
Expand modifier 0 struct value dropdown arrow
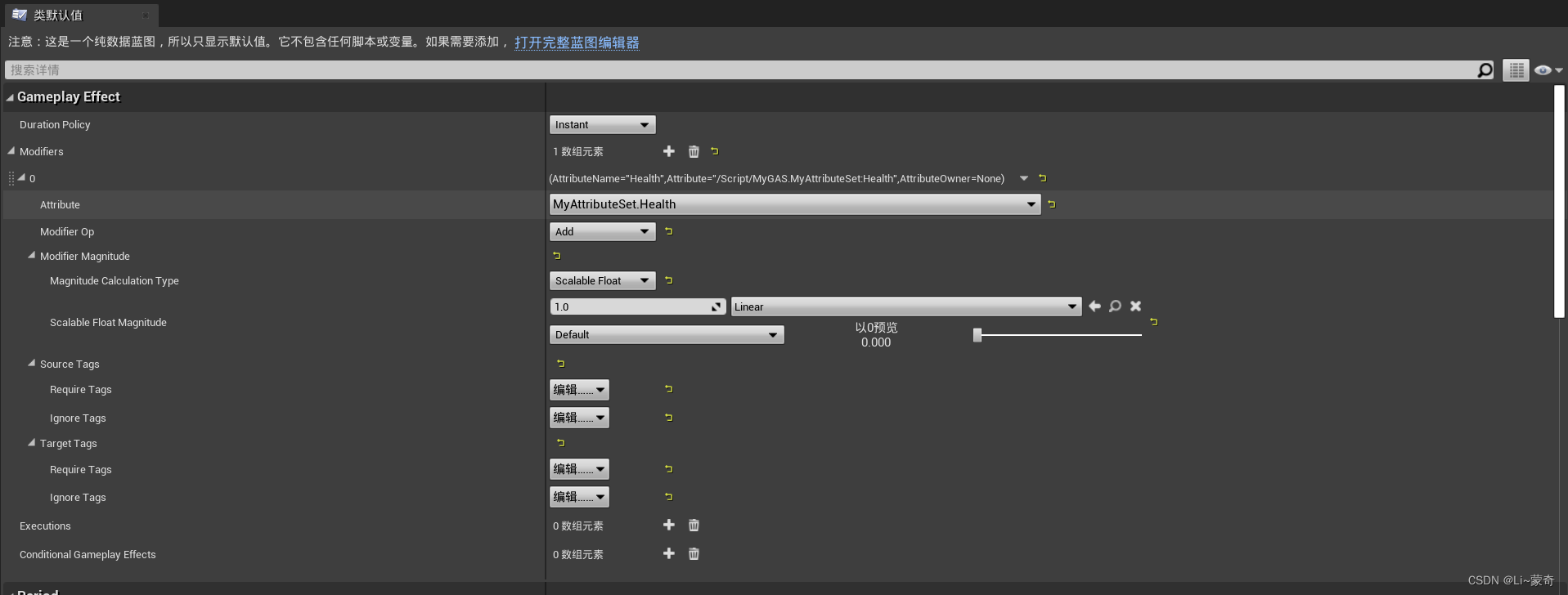coord(1023,178)
